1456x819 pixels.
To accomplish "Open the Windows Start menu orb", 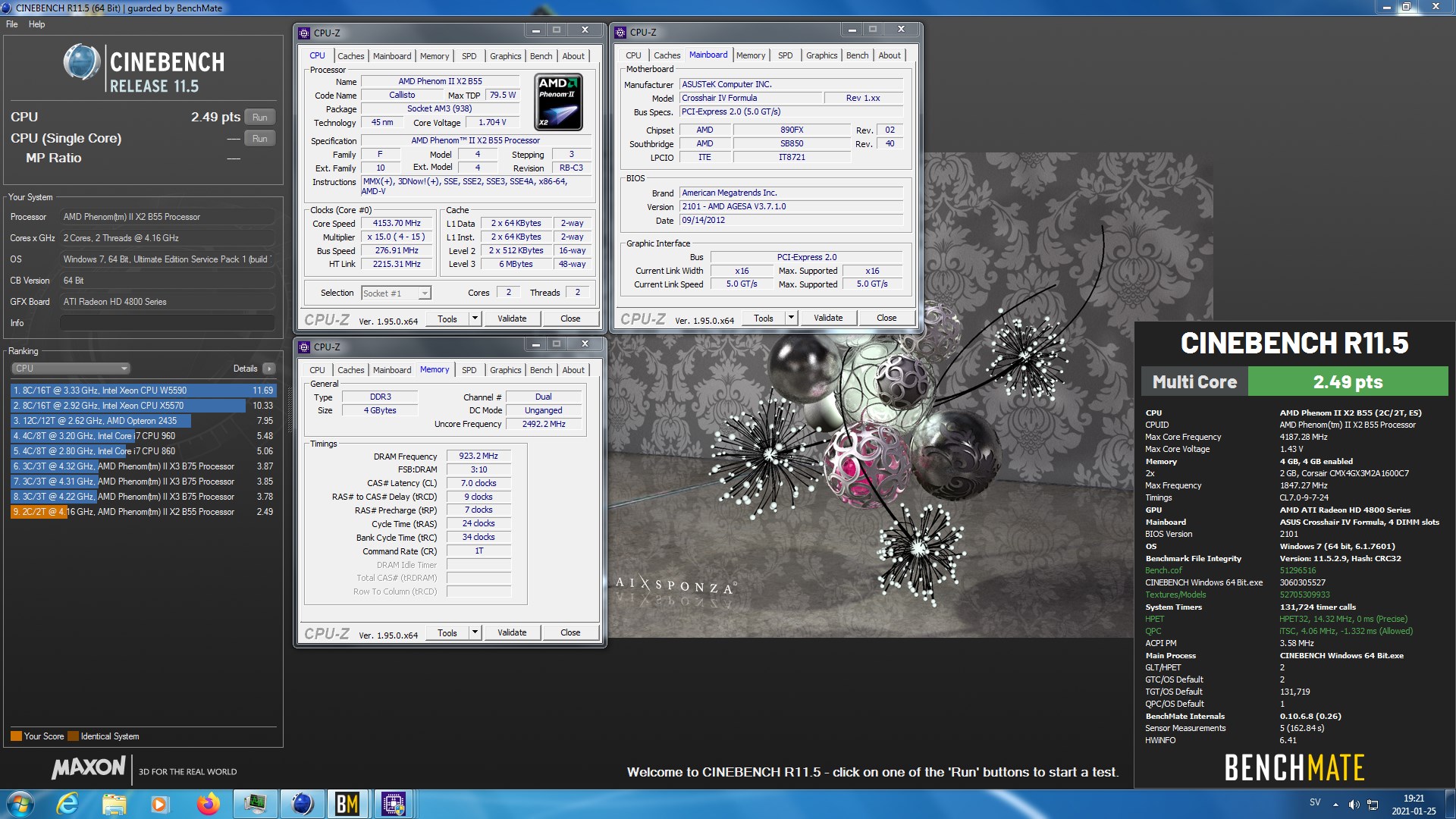I will coord(20,804).
